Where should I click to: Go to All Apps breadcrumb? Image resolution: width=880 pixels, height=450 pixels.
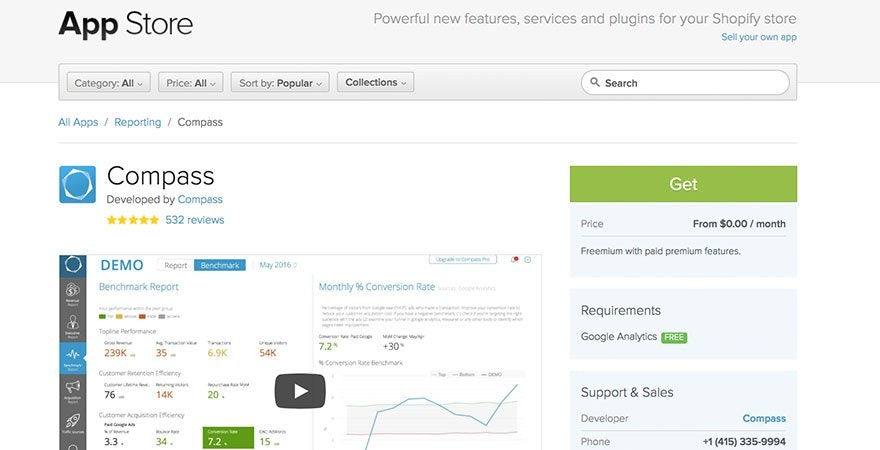click(78, 122)
